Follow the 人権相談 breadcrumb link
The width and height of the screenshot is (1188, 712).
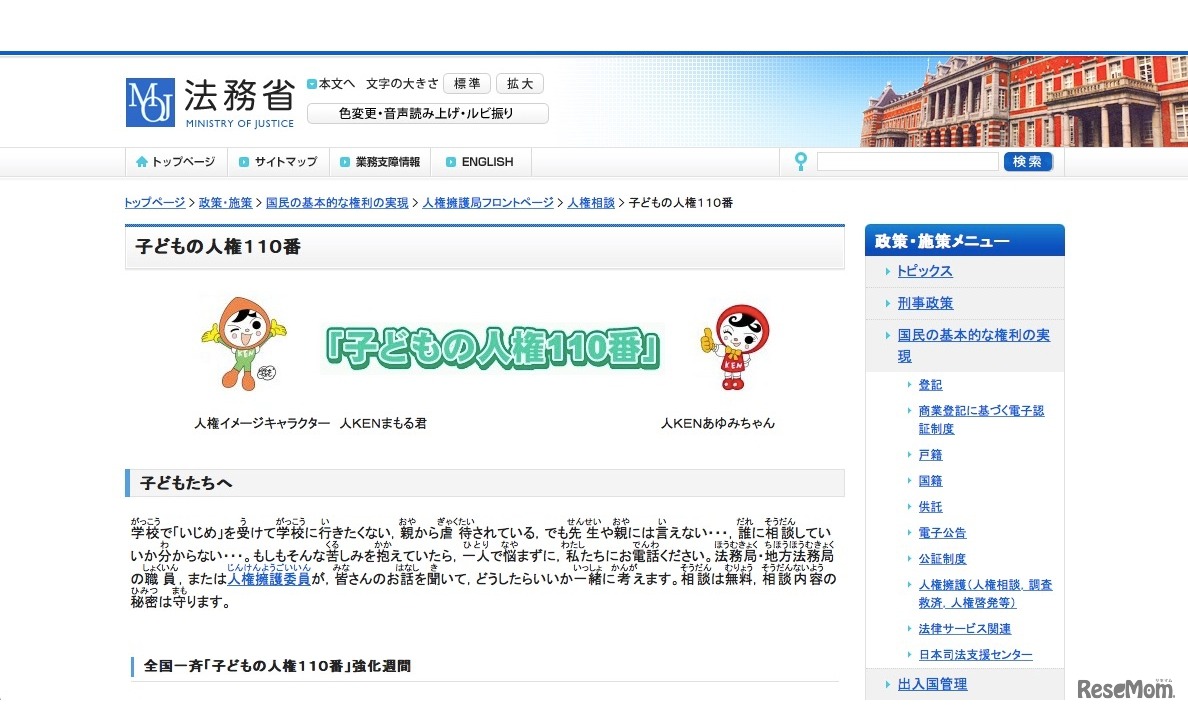(590, 201)
